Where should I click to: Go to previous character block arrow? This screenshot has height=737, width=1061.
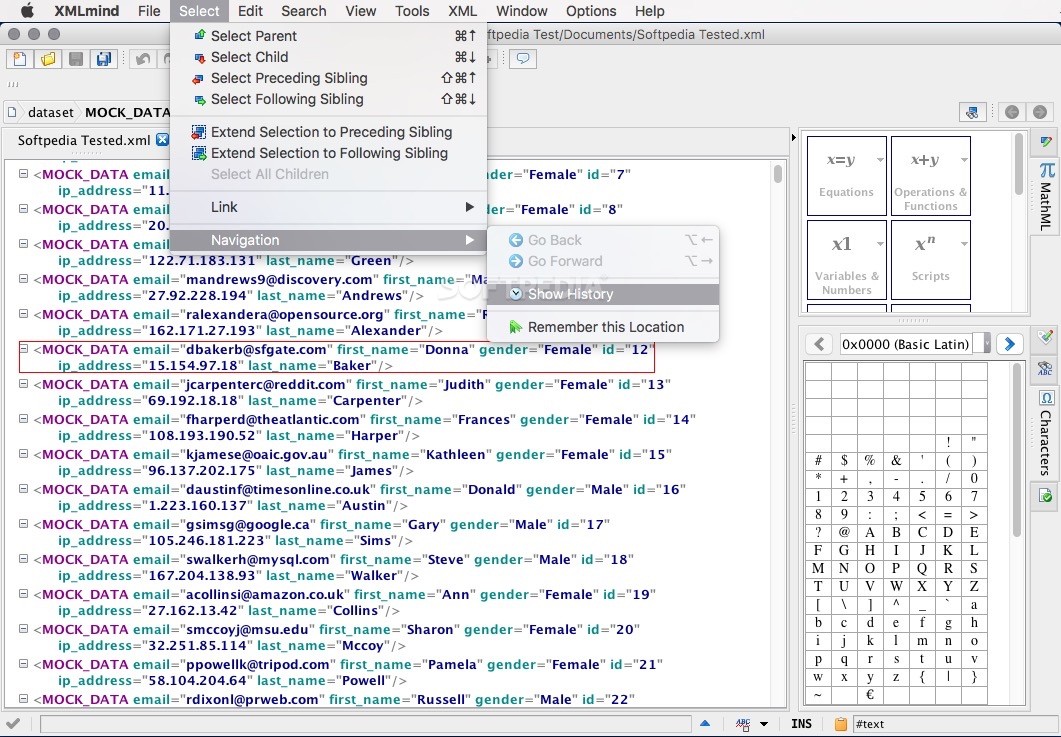click(819, 344)
